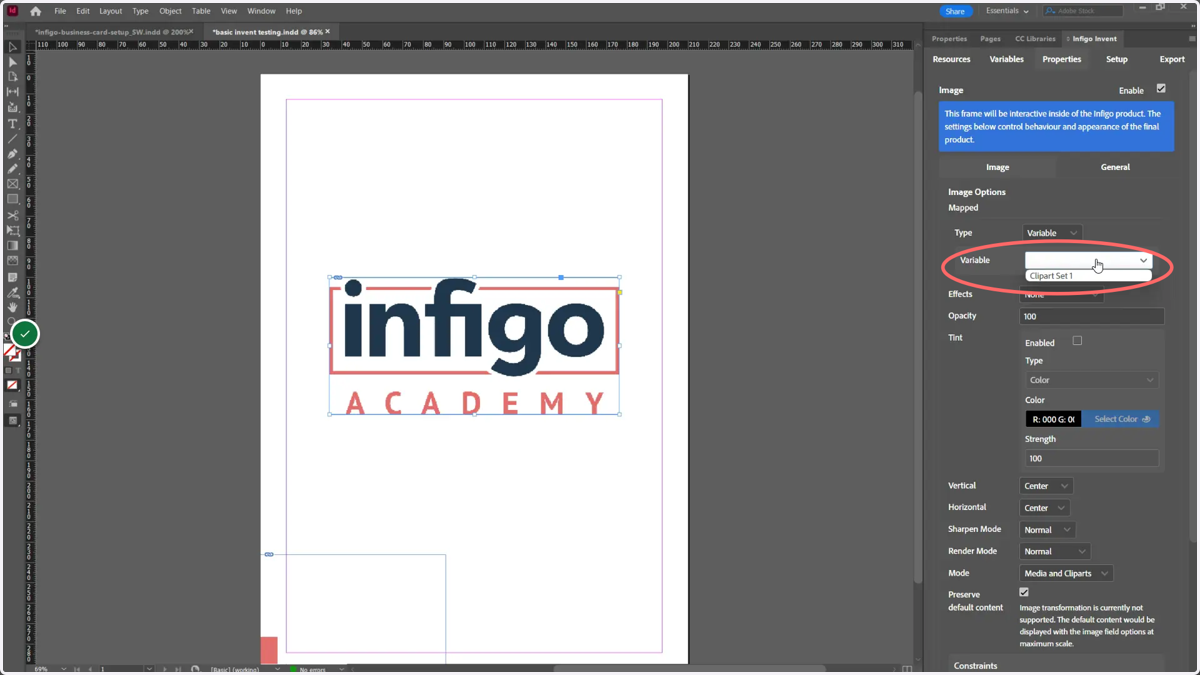1200x675 pixels.
Task: Click the infigo Academy logo image
Action: [x=474, y=346]
